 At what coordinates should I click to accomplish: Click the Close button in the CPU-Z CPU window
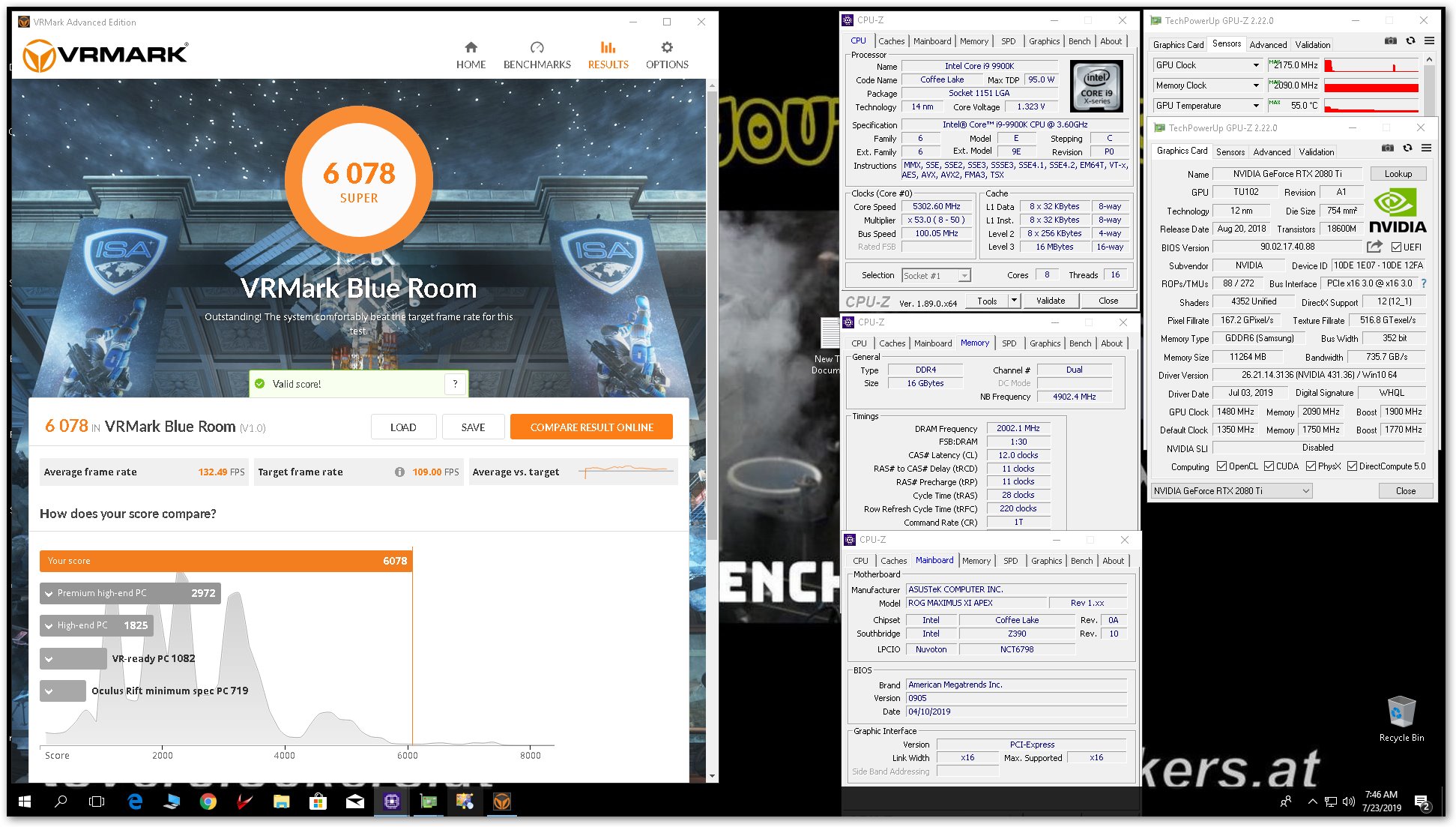(x=1108, y=301)
